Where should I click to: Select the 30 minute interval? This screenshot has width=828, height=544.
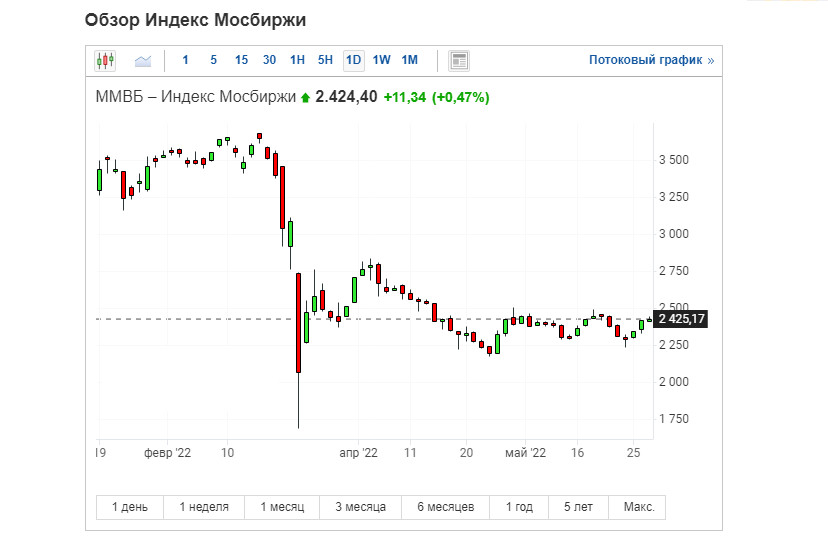269,60
